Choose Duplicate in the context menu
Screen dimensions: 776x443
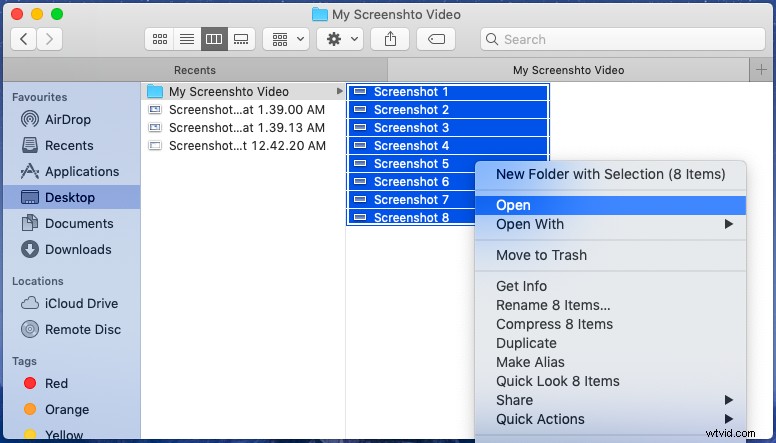(x=610, y=343)
